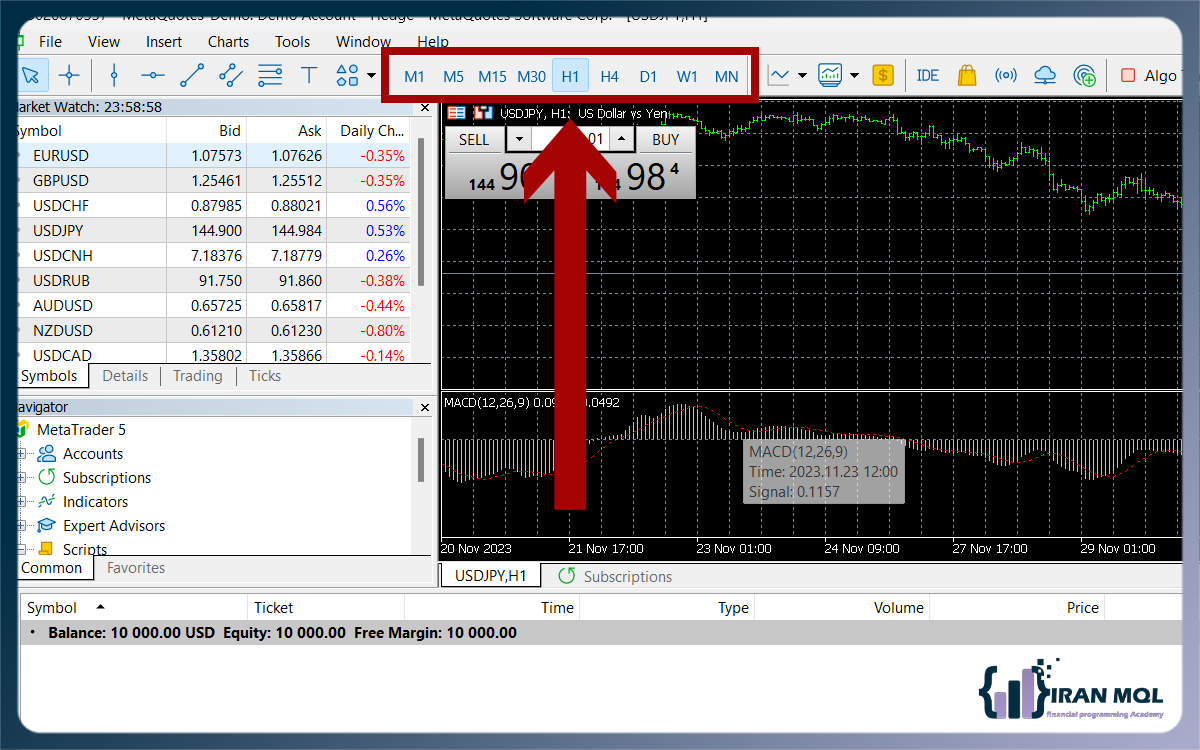This screenshot has height=750, width=1200.
Task: Click the SELL button on chart
Action: coord(474,140)
